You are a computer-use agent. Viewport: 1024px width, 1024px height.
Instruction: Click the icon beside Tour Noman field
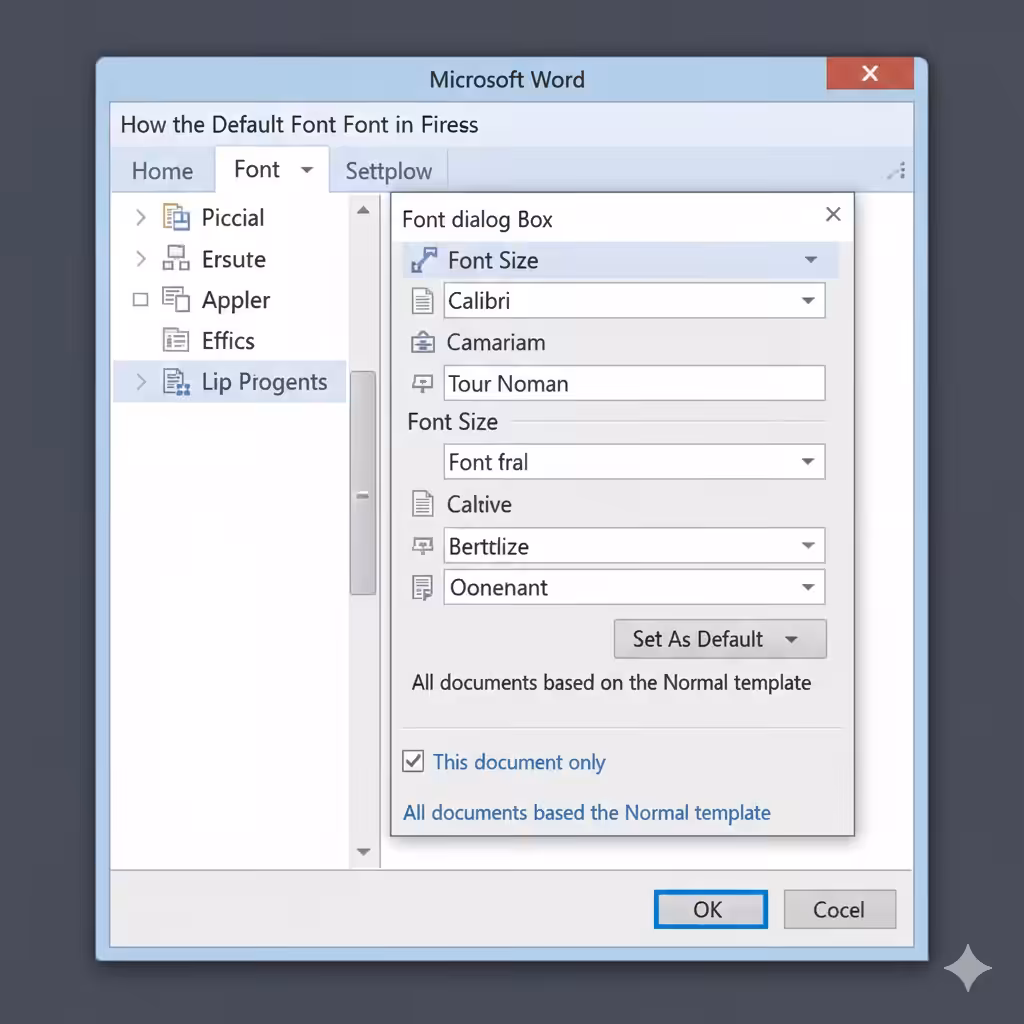(x=423, y=383)
